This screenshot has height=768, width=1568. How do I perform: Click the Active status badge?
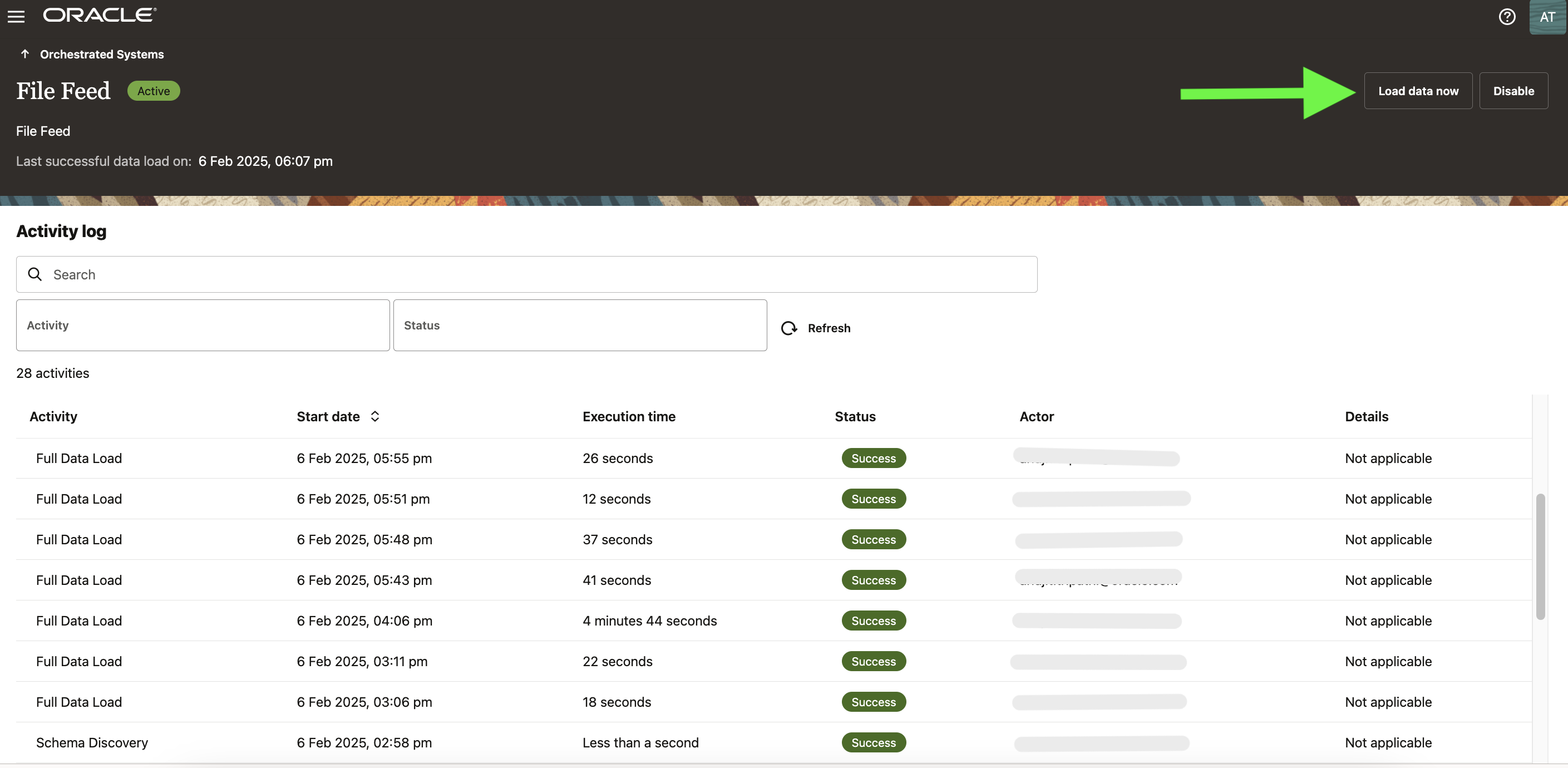pos(154,91)
